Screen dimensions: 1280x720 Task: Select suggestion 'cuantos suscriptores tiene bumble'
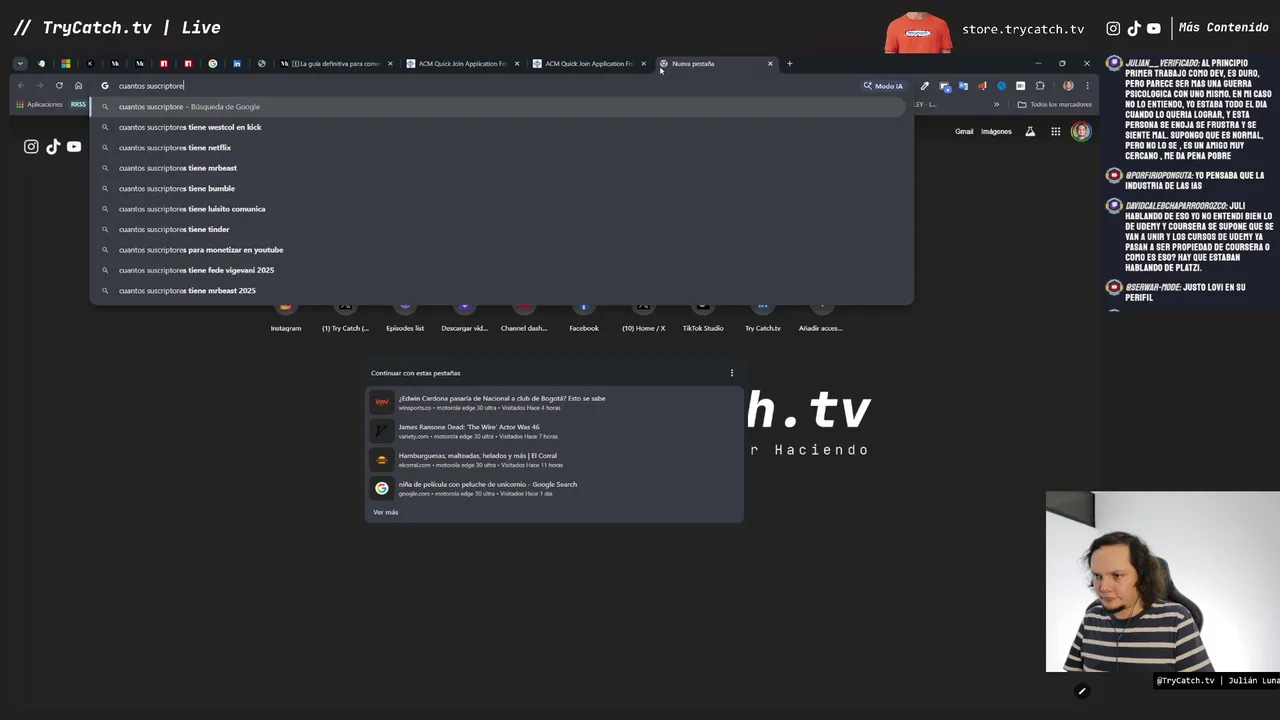point(498,189)
